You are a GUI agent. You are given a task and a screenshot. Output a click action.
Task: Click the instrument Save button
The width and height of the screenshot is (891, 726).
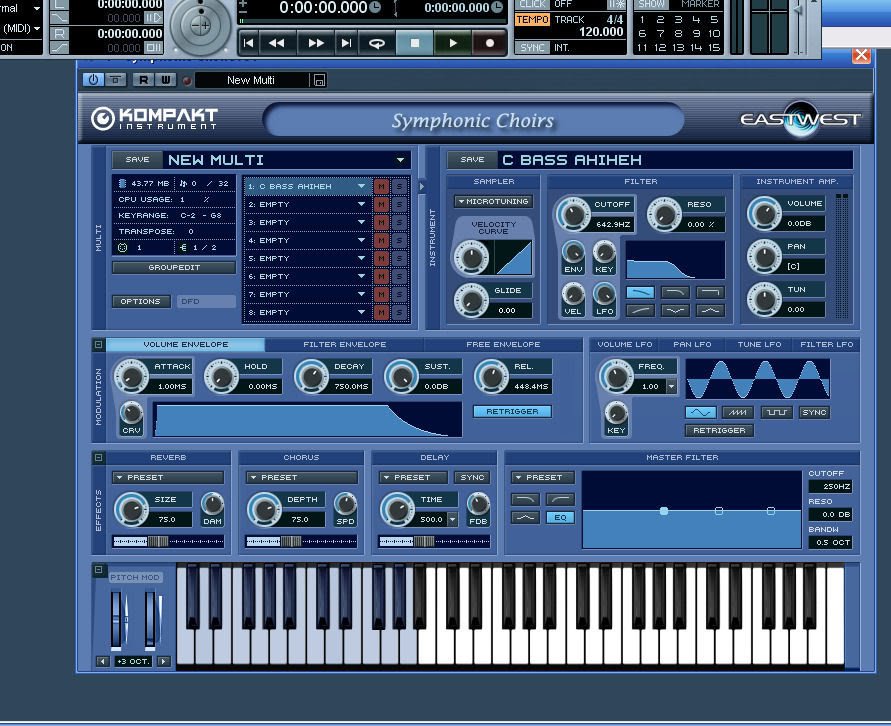[x=472, y=160]
